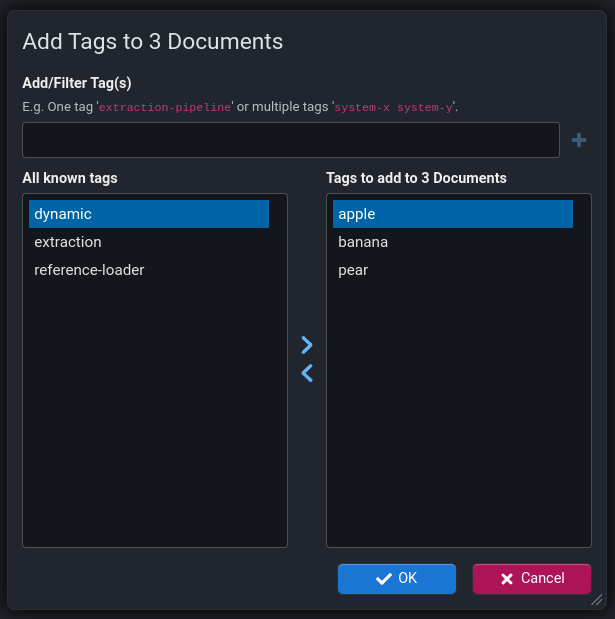Click the 'system-x system-y' example text

click(394, 106)
